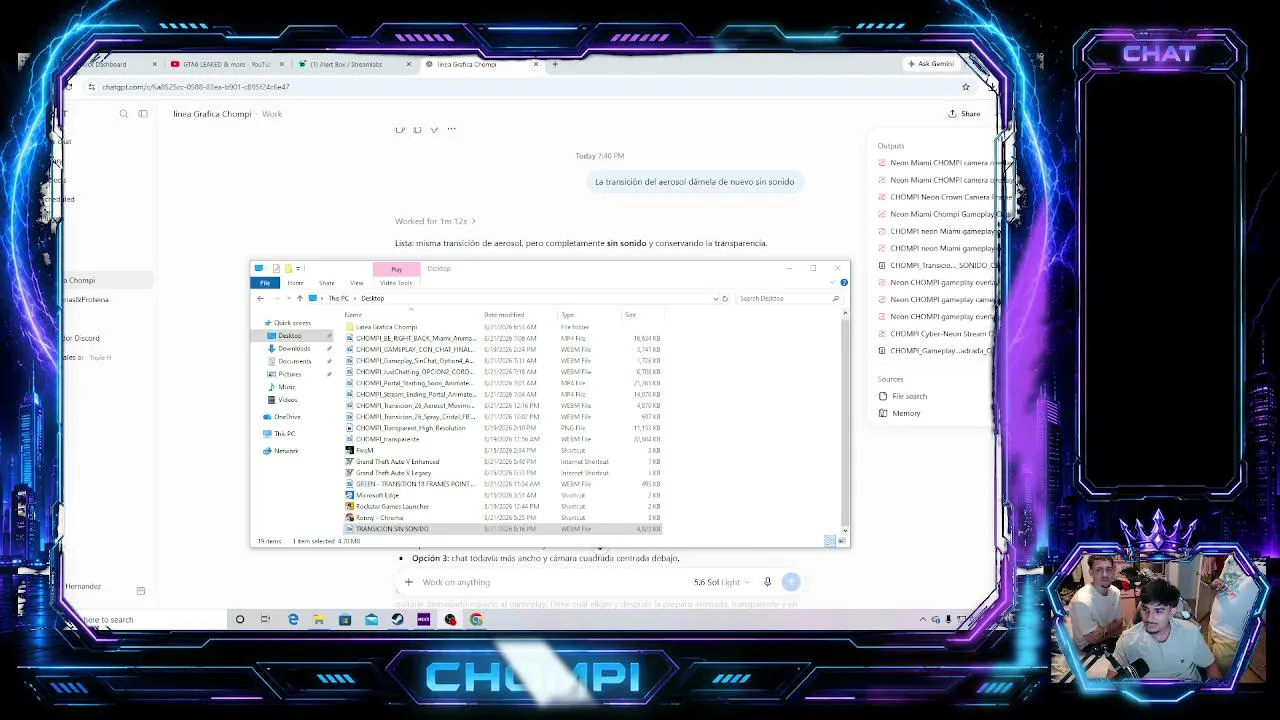
Task: Click the Ask Gemini button
Action: (x=930, y=64)
